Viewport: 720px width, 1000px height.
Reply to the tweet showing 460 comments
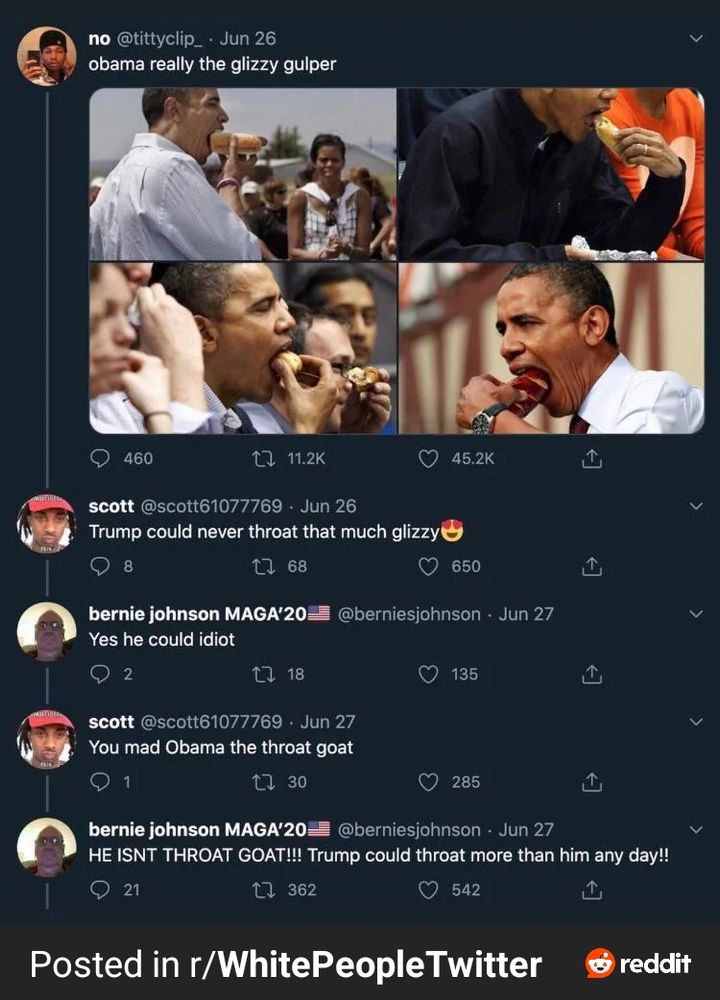pyautogui.click(x=100, y=459)
